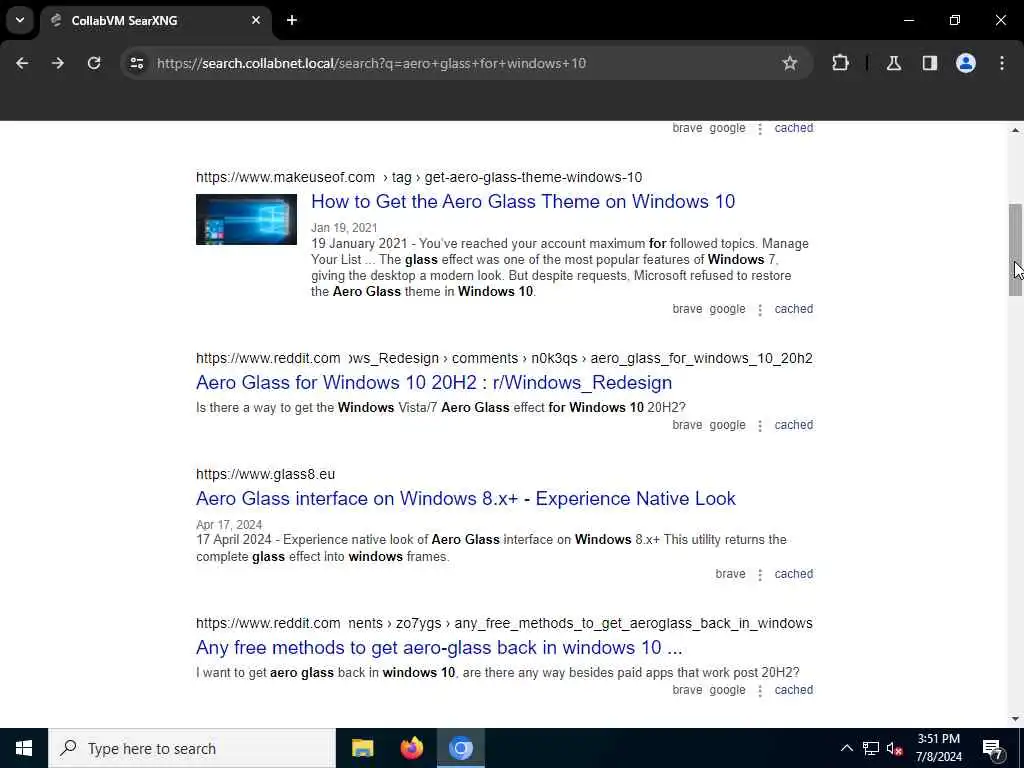Click the https://www.makeuseof.com URL text
This screenshot has width=1024, height=768.
(285, 178)
